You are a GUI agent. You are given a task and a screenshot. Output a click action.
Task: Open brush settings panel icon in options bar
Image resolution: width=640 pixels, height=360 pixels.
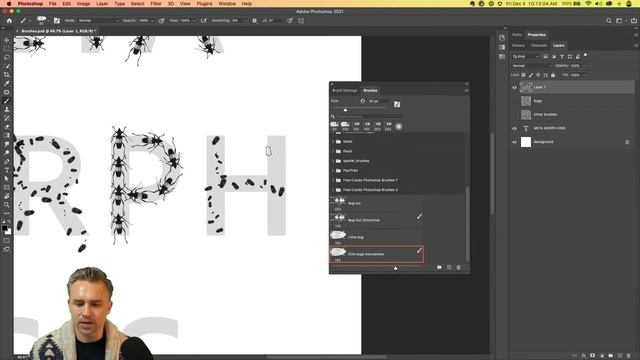57,20
